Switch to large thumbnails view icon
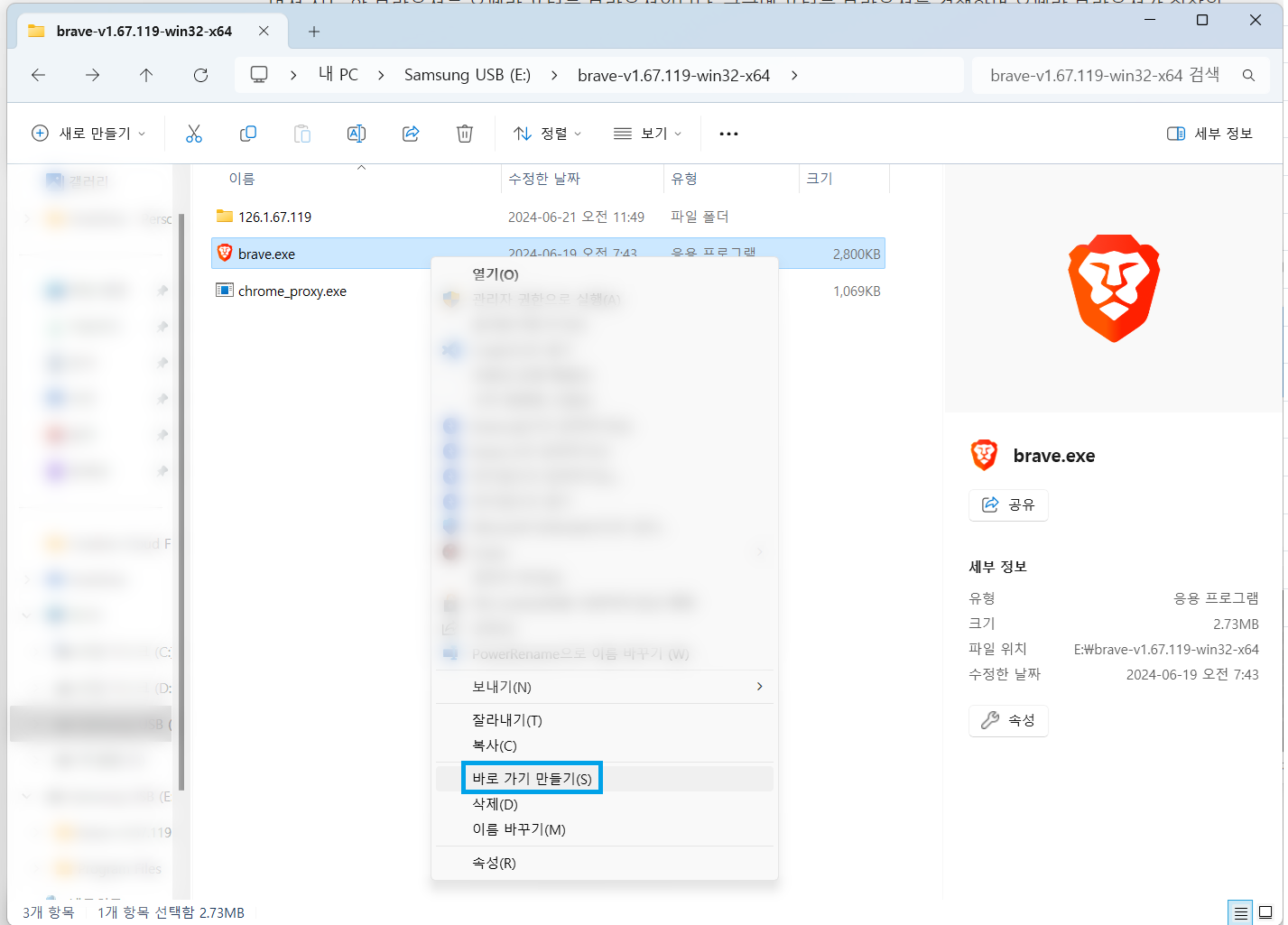The image size is (1288, 925). coord(1265,913)
